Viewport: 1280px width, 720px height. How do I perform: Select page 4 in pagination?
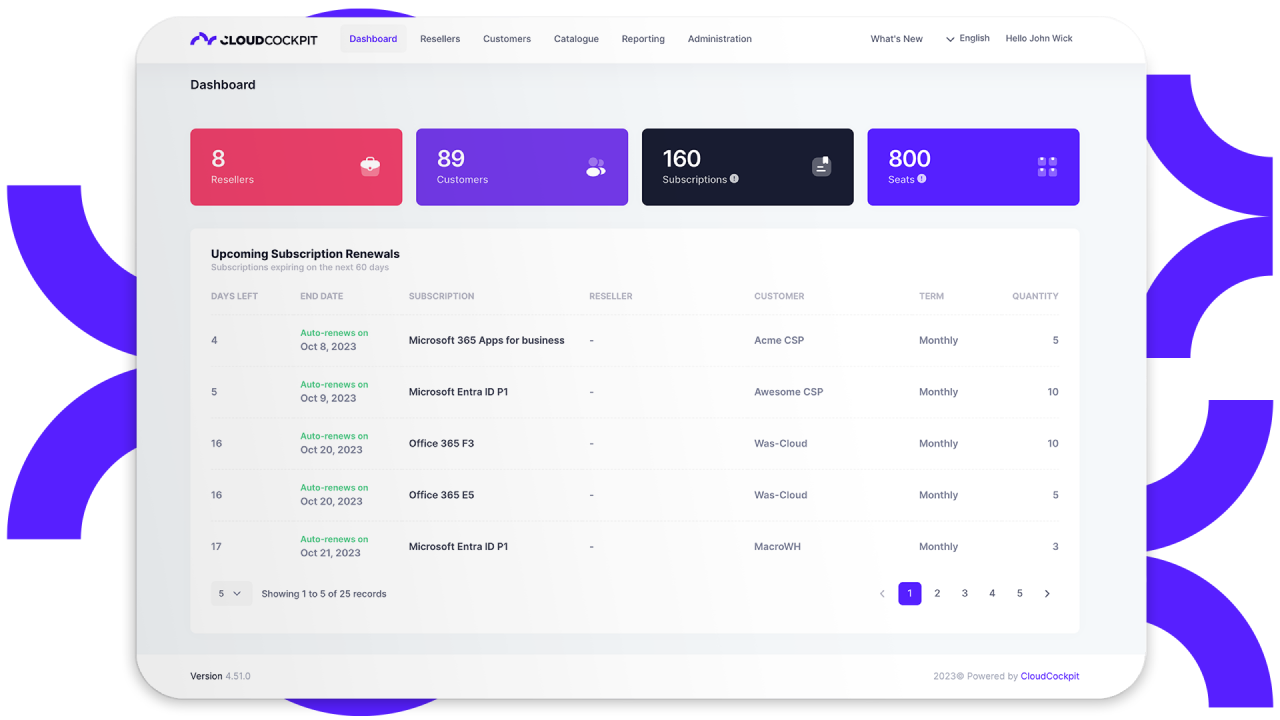[x=992, y=594]
